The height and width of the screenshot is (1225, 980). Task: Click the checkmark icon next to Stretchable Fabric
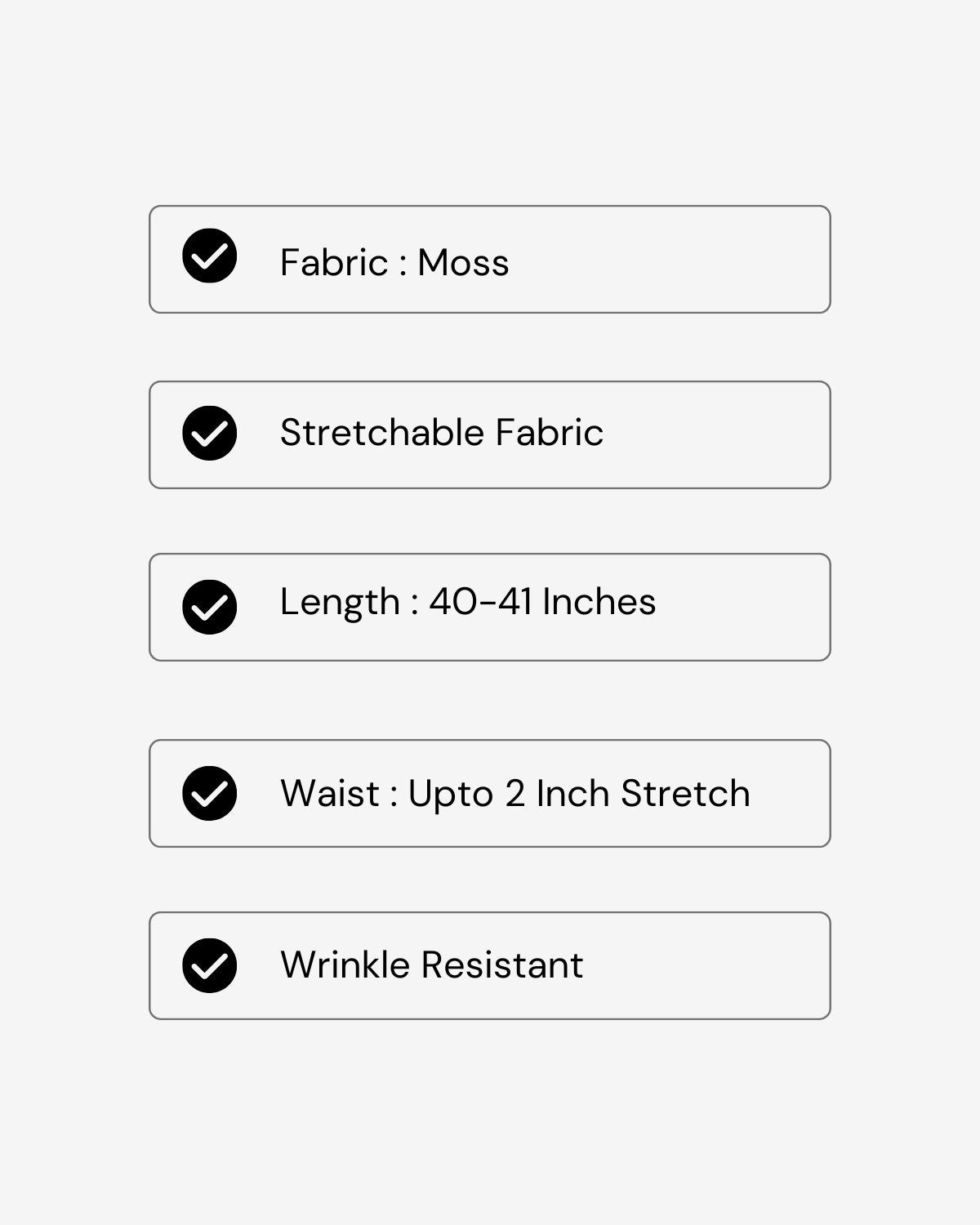click(x=210, y=433)
